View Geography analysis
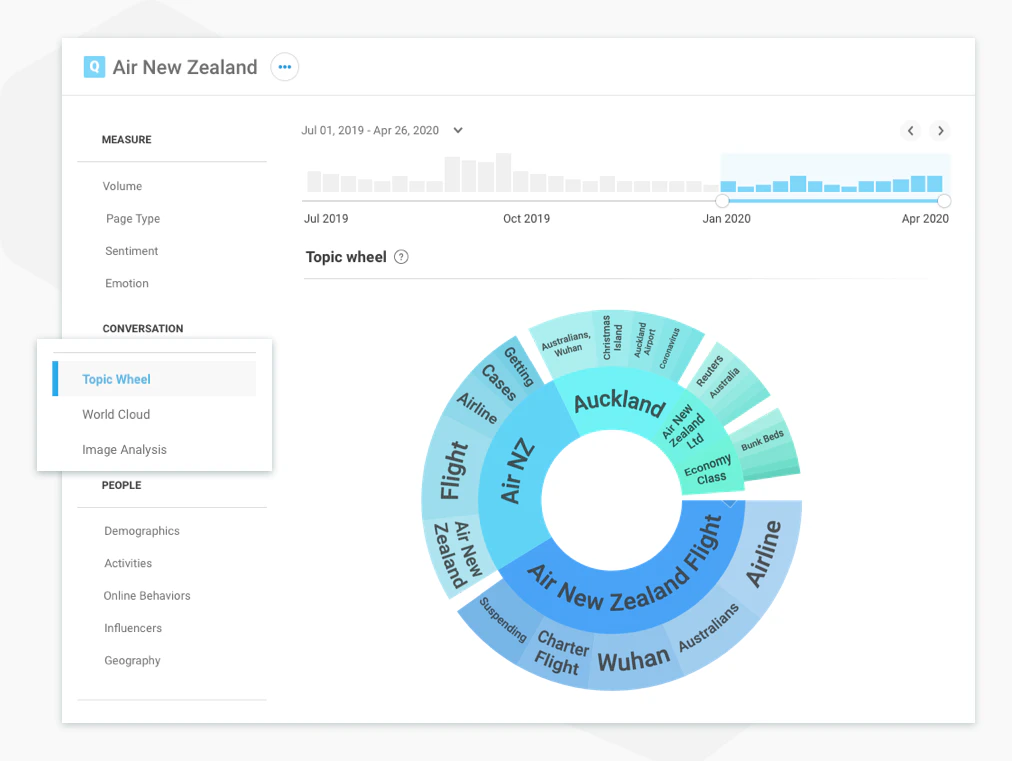 [132, 660]
